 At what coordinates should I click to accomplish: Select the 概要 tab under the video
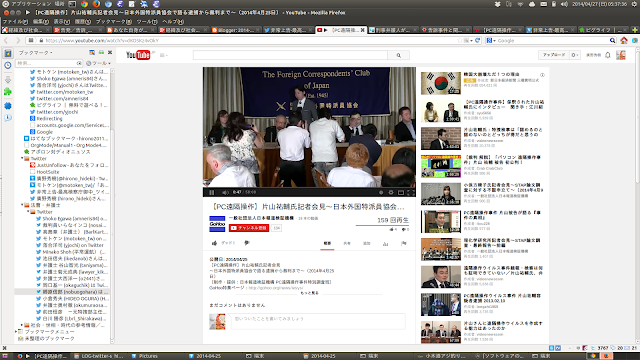tap(327, 243)
